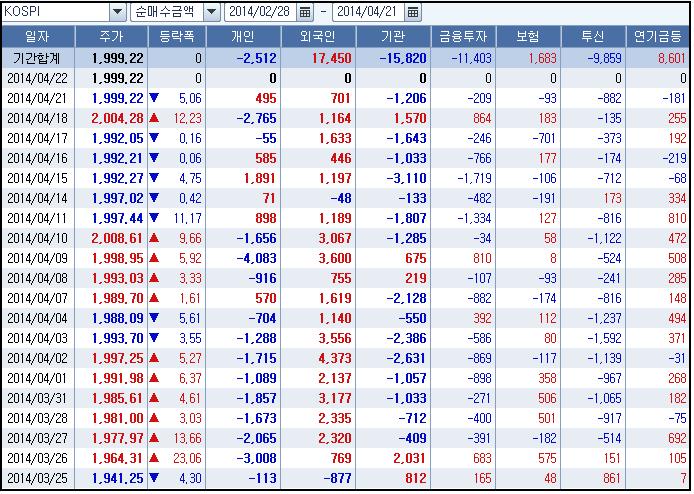Select the 2014/04/09 date cell
694x494 pixels.
coord(38,258)
